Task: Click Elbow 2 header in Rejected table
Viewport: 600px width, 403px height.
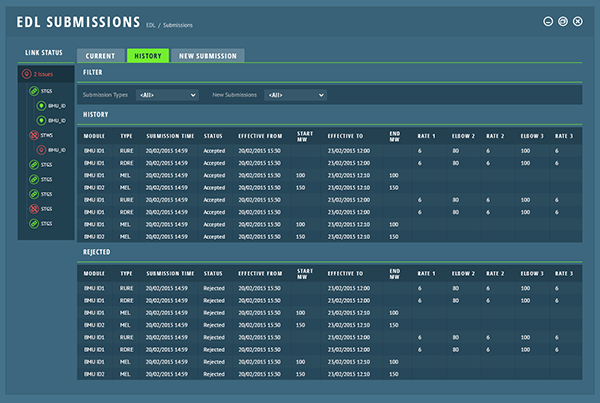Action: point(463,273)
